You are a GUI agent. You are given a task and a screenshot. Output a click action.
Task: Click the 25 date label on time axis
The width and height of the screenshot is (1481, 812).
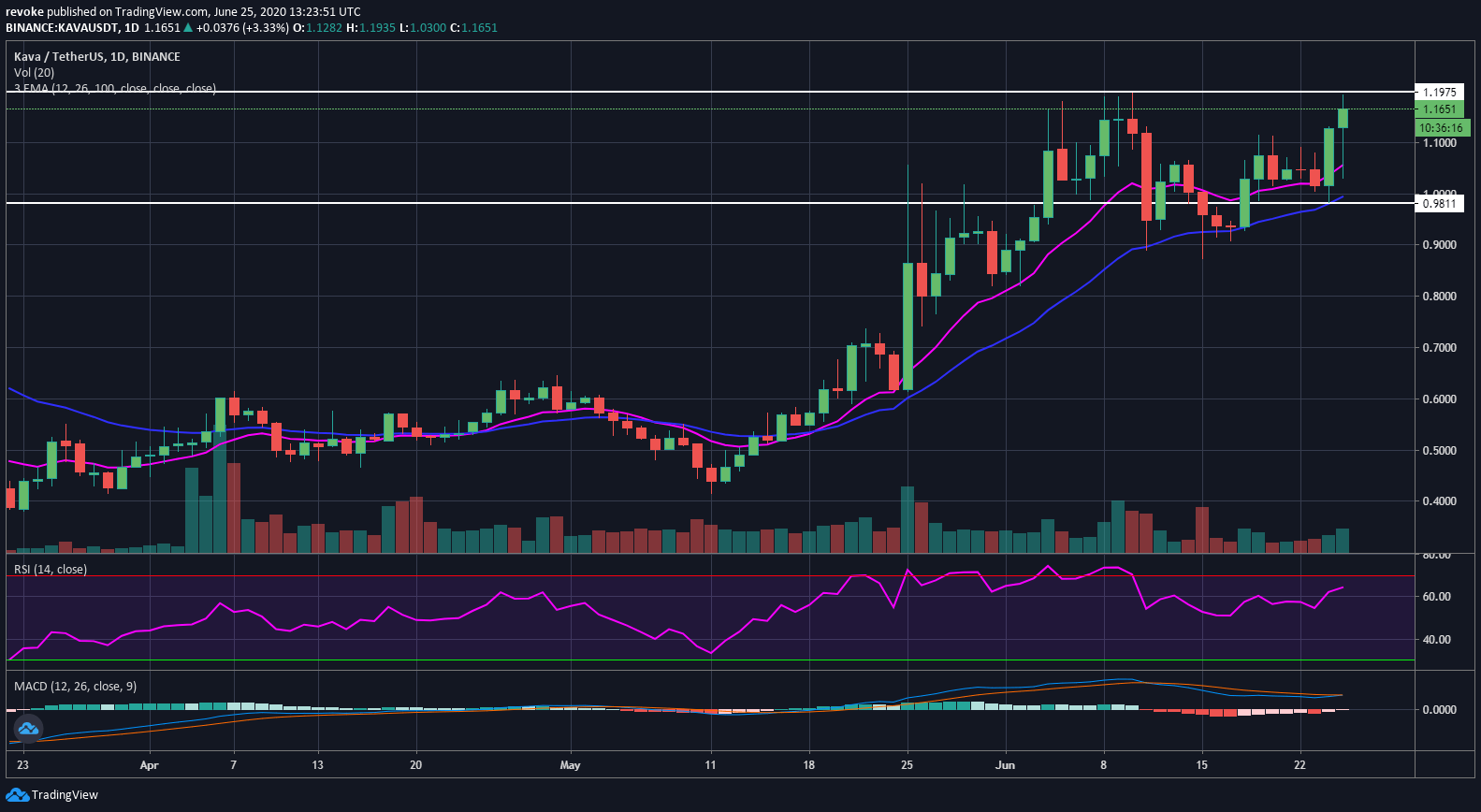[907, 765]
